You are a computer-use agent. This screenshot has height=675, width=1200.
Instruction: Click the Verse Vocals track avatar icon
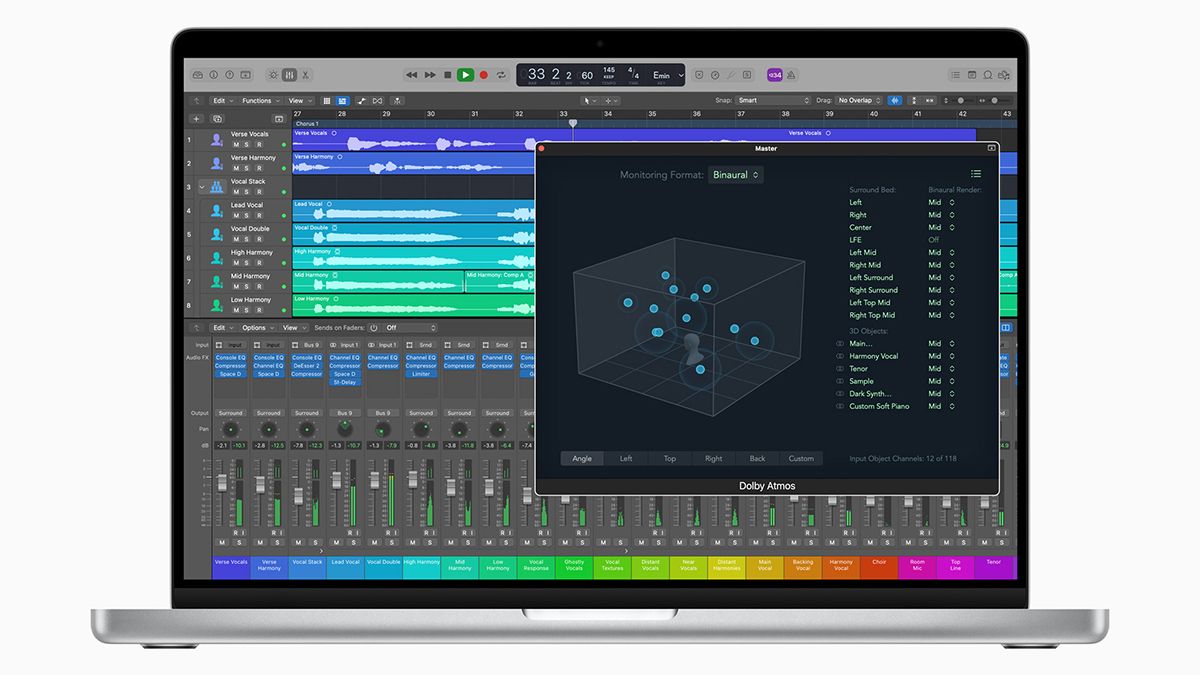pyautogui.click(x=217, y=139)
